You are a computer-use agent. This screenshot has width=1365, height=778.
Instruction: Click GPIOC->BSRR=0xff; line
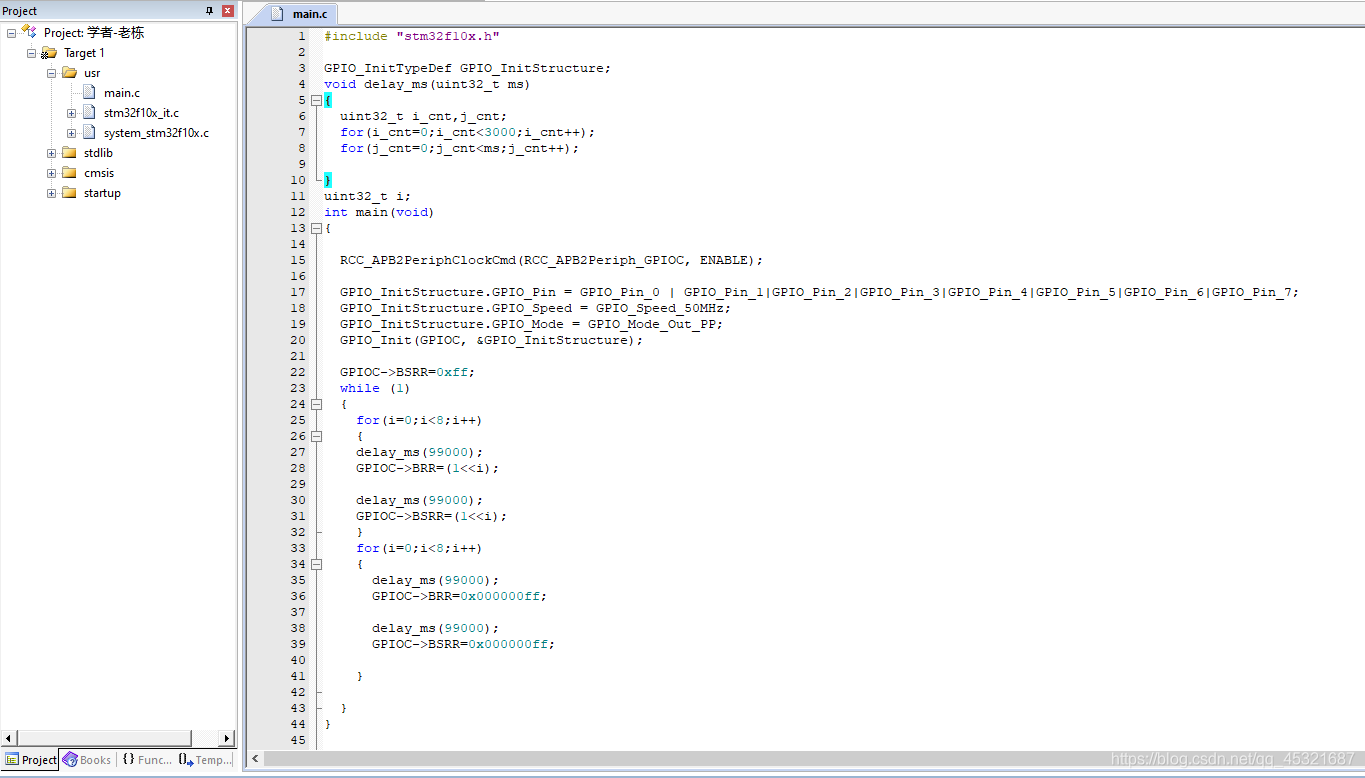pyautogui.click(x=407, y=372)
